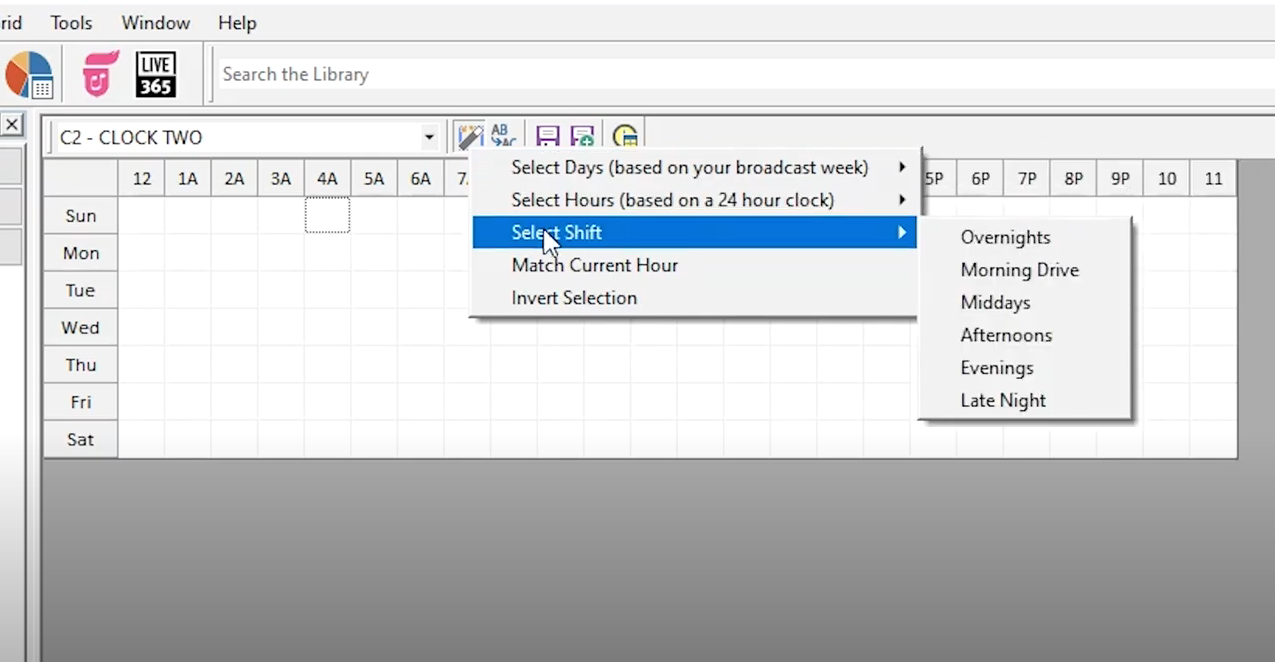Click the save-with-plus icon
Viewport: 1275px width, 662px height.
pyautogui.click(x=582, y=137)
